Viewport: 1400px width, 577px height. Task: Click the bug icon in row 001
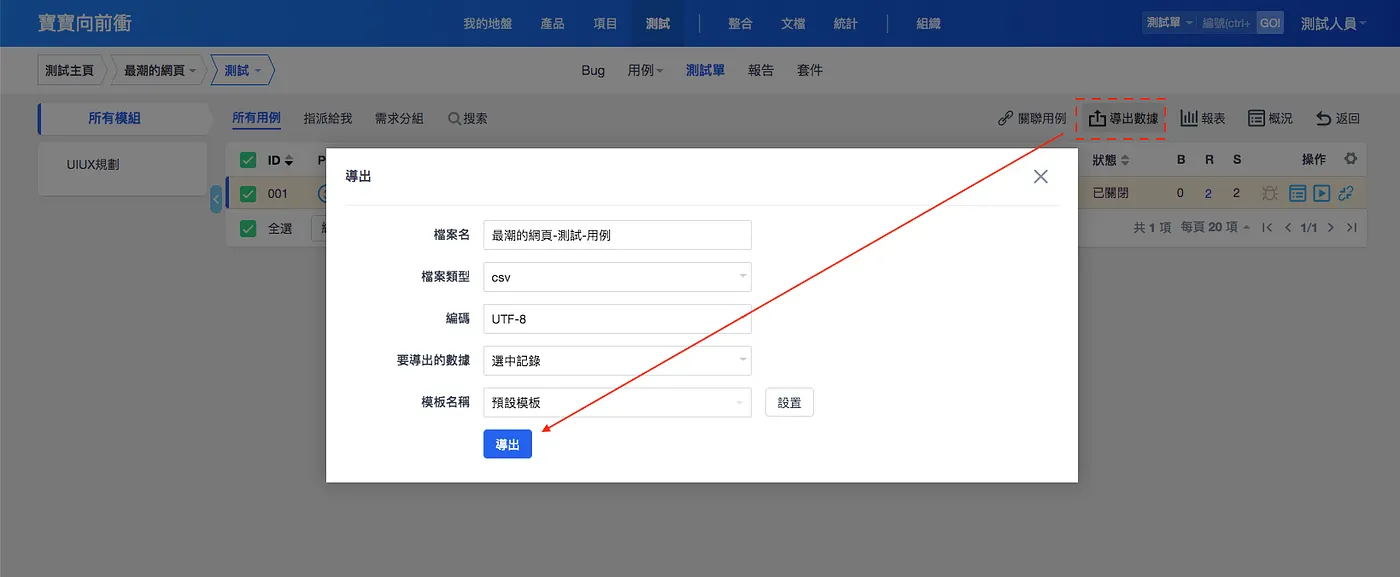pyautogui.click(x=1270, y=193)
